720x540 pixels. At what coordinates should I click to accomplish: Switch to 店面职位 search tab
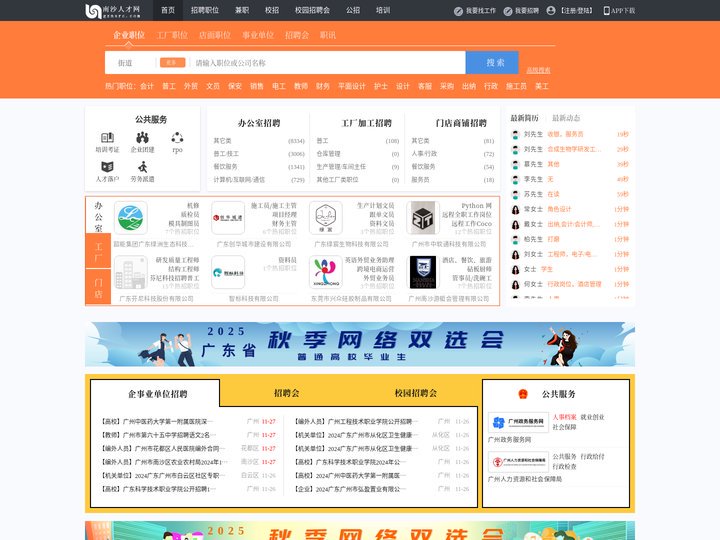[x=215, y=35]
